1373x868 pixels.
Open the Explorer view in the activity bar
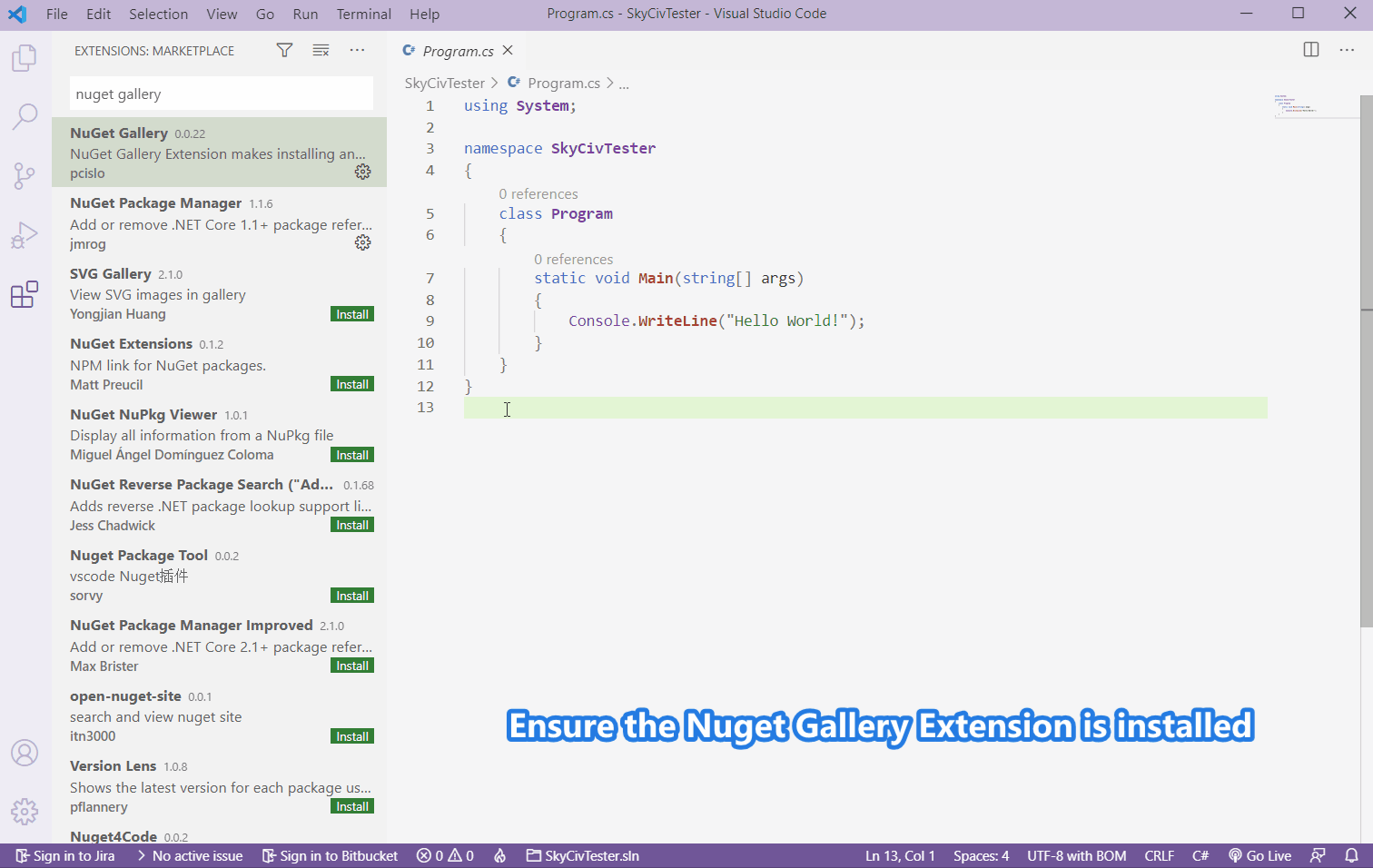coord(25,56)
